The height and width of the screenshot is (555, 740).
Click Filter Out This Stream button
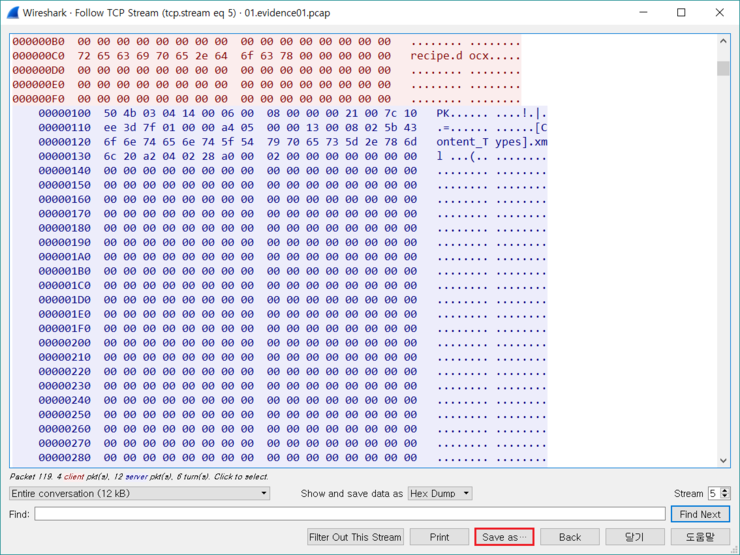pyautogui.click(x=355, y=537)
